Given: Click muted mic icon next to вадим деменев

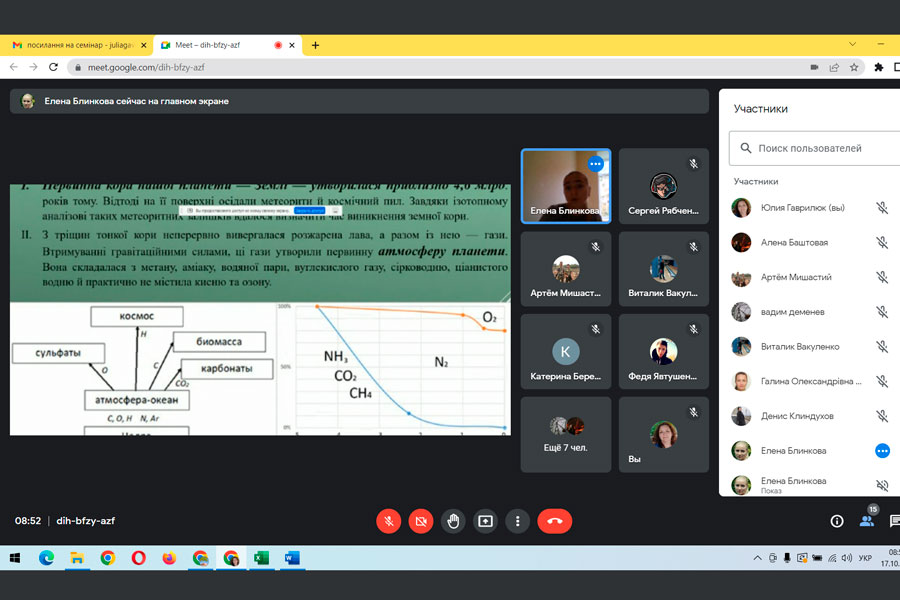Looking at the screenshot, I should [x=882, y=312].
